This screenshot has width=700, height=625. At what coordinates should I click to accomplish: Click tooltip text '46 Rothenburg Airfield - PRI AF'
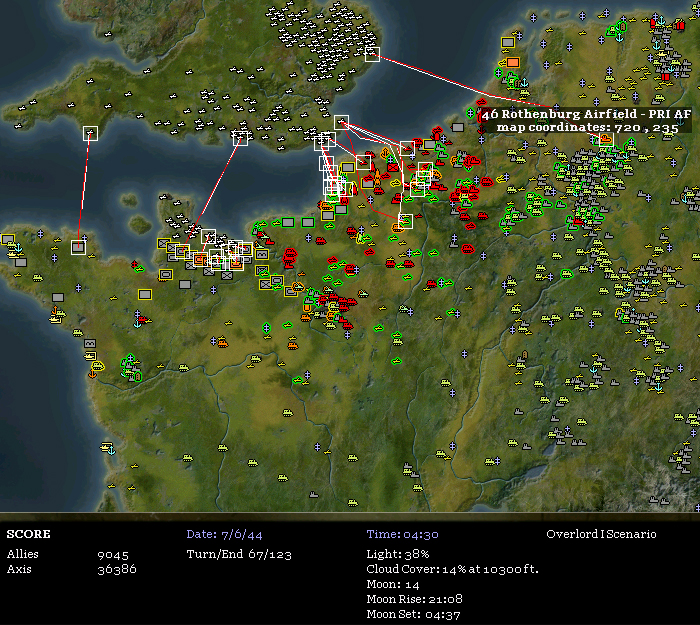point(586,114)
